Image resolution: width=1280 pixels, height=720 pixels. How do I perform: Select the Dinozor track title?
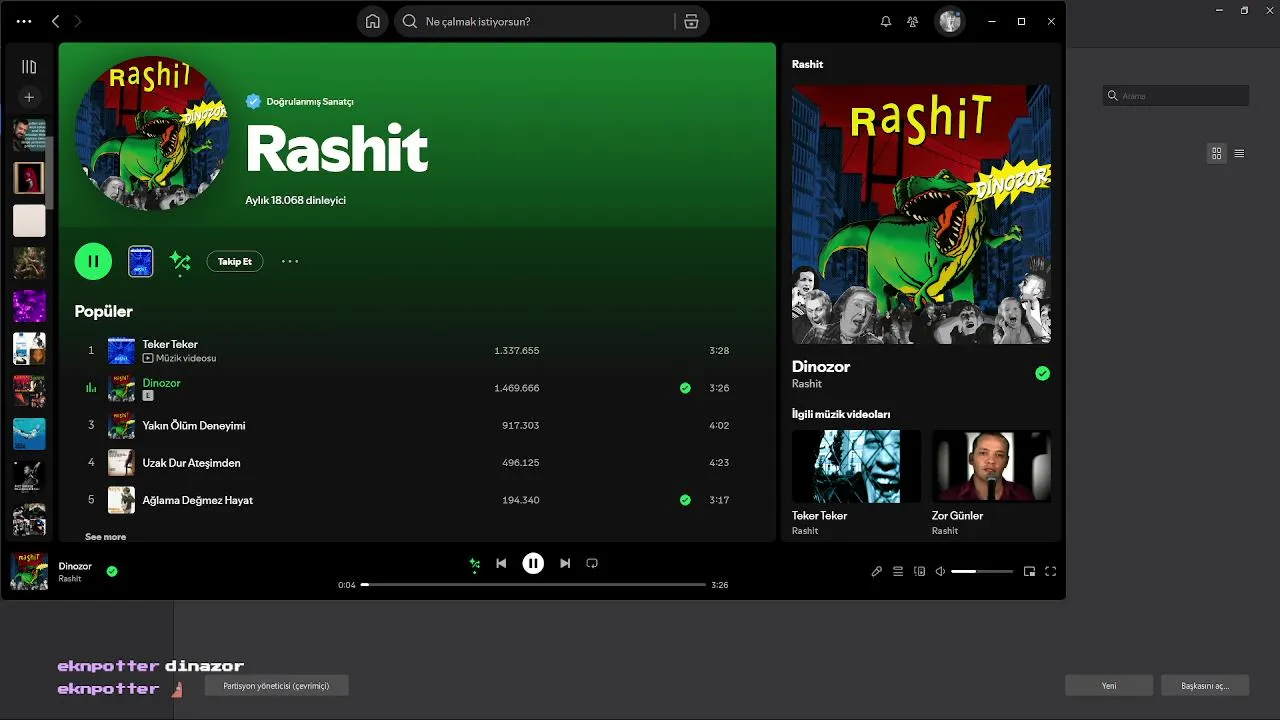pyautogui.click(x=161, y=383)
